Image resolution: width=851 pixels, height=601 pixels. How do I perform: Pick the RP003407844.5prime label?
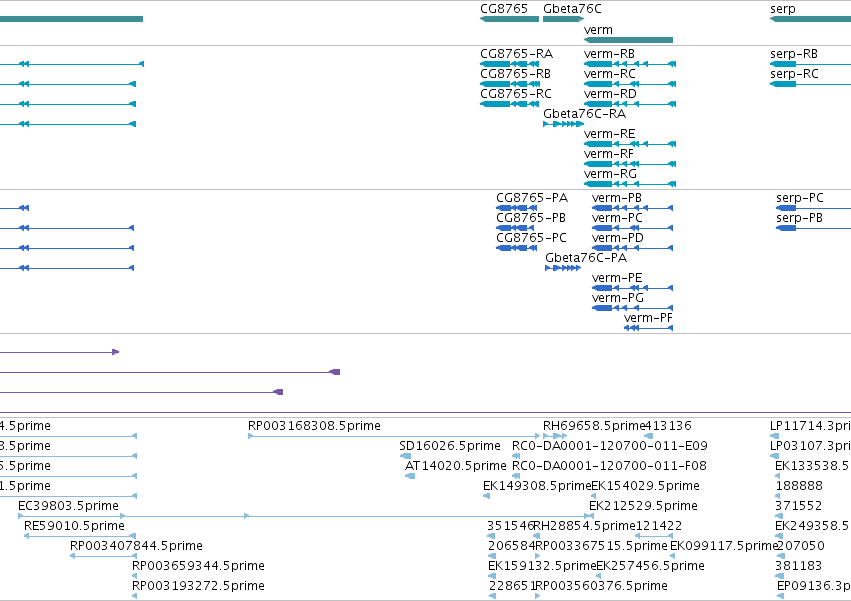coord(136,546)
